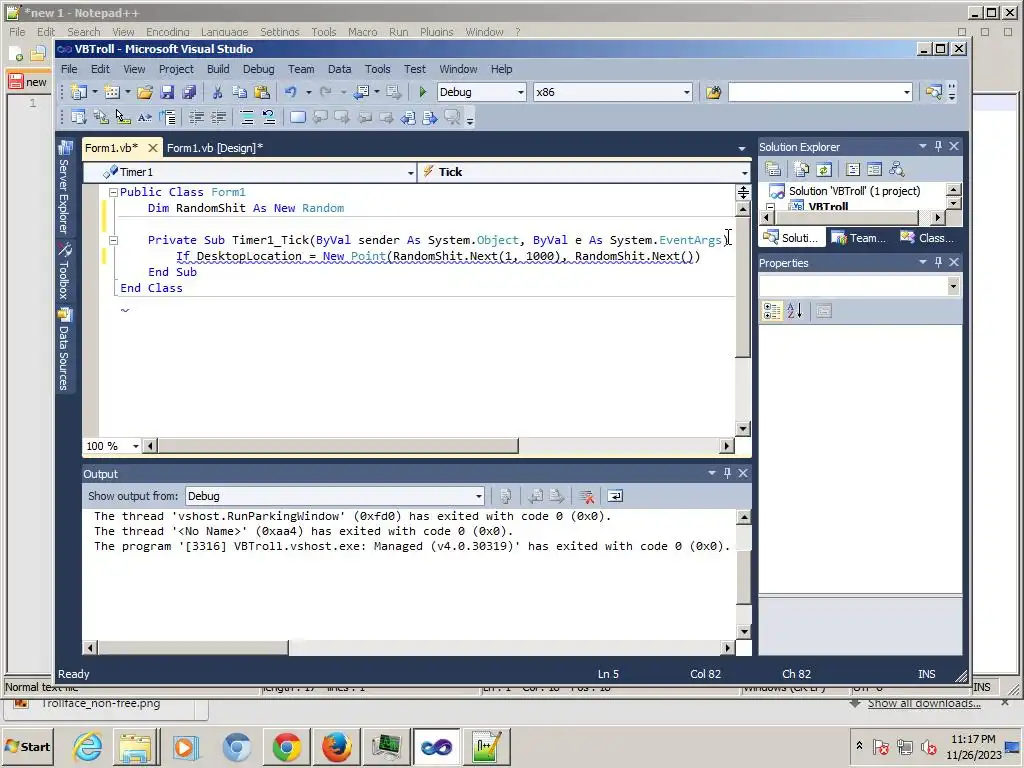Screen dimensions: 1024x768
Task: Click Show All Files in Solution Explorer
Action: coord(801,169)
